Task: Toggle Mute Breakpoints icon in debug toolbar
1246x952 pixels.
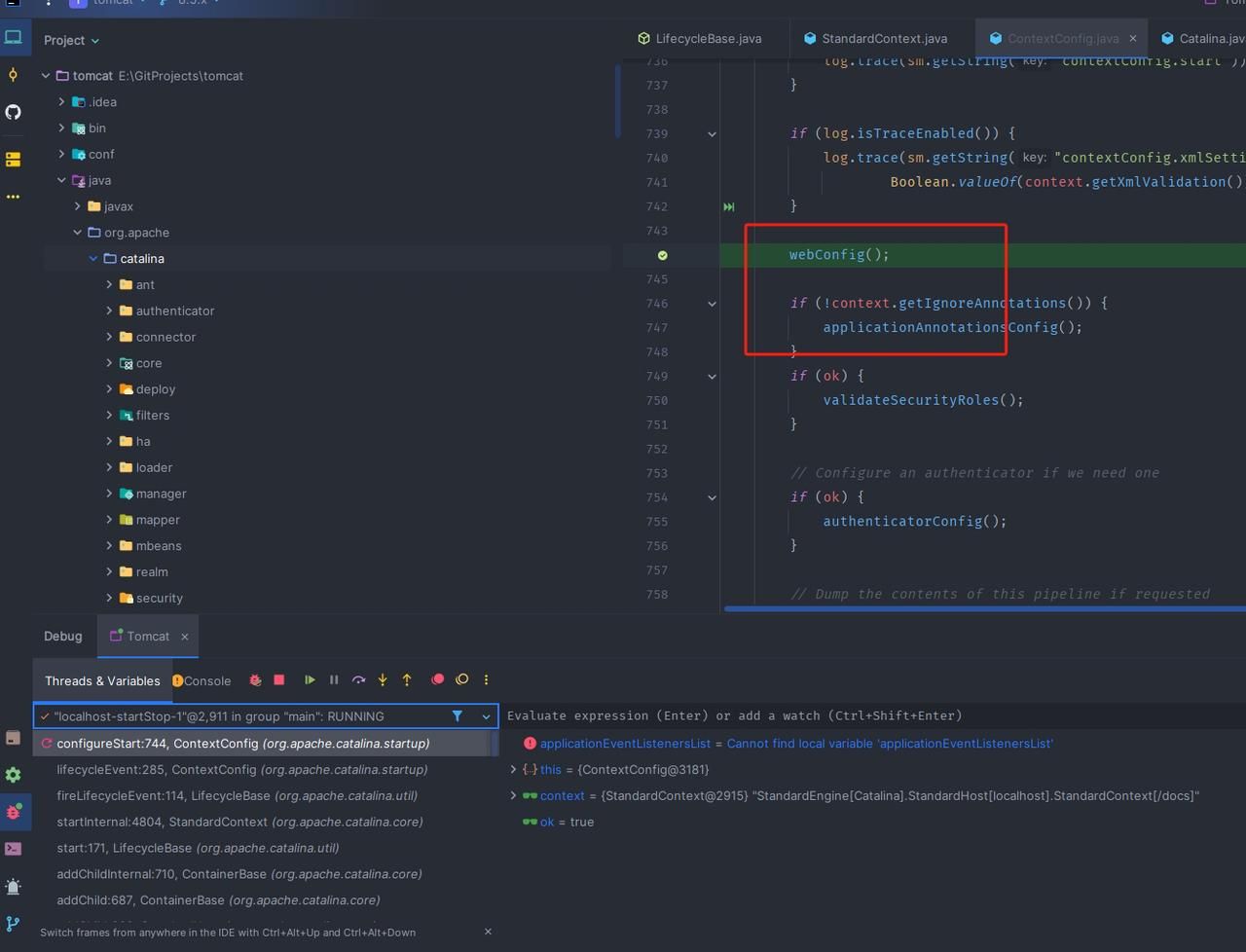Action: coord(462,679)
